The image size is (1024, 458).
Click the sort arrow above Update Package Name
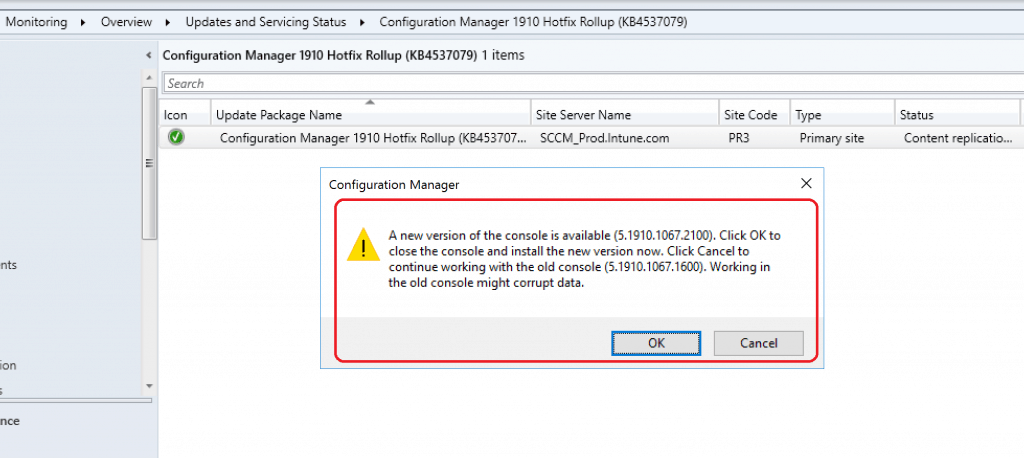click(370, 102)
